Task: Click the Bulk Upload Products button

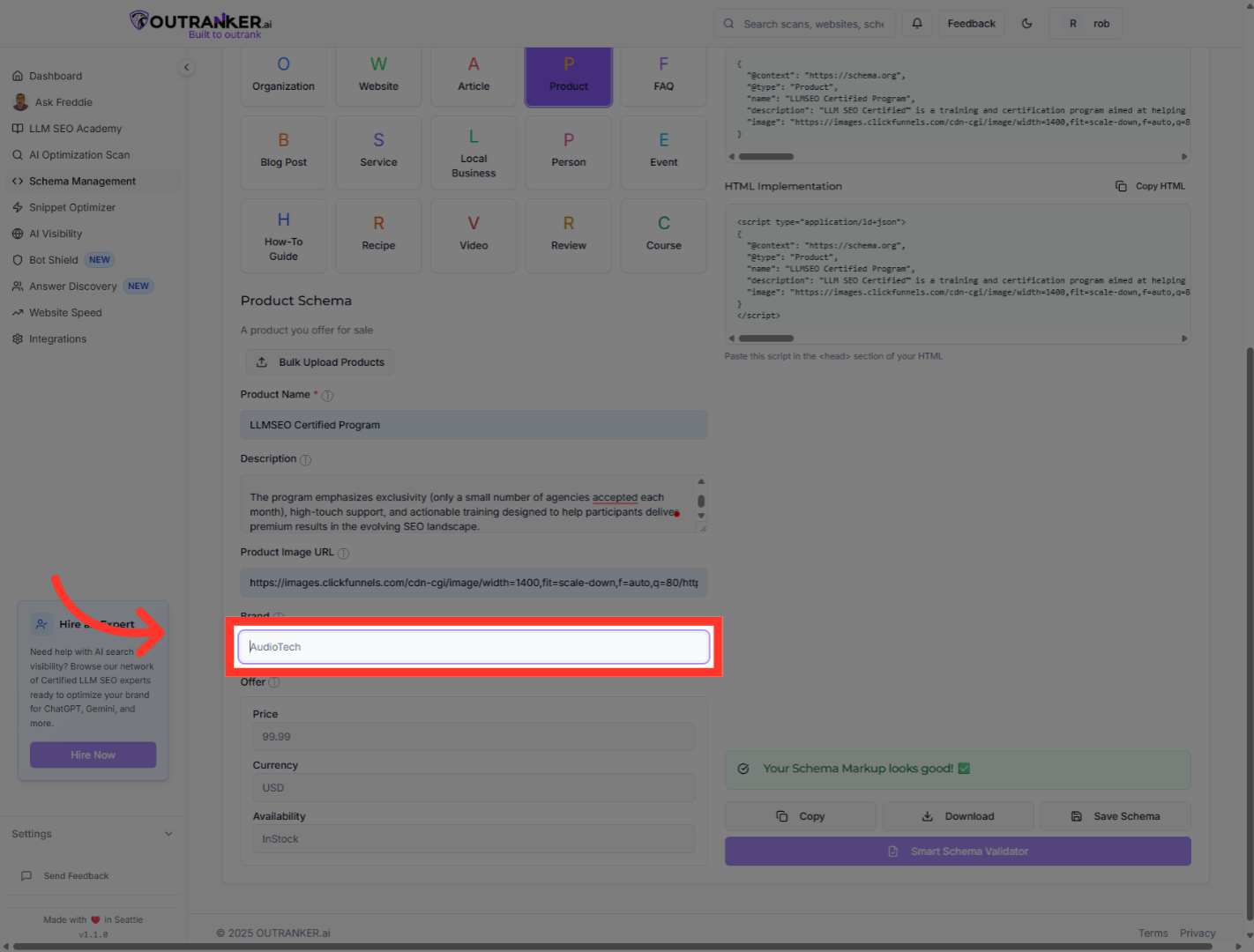Action: pos(320,362)
